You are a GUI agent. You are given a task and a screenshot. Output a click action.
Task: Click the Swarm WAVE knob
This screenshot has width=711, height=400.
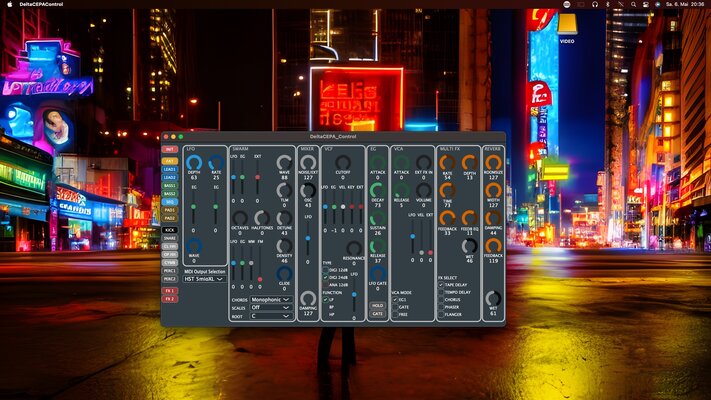click(x=284, y=162)
